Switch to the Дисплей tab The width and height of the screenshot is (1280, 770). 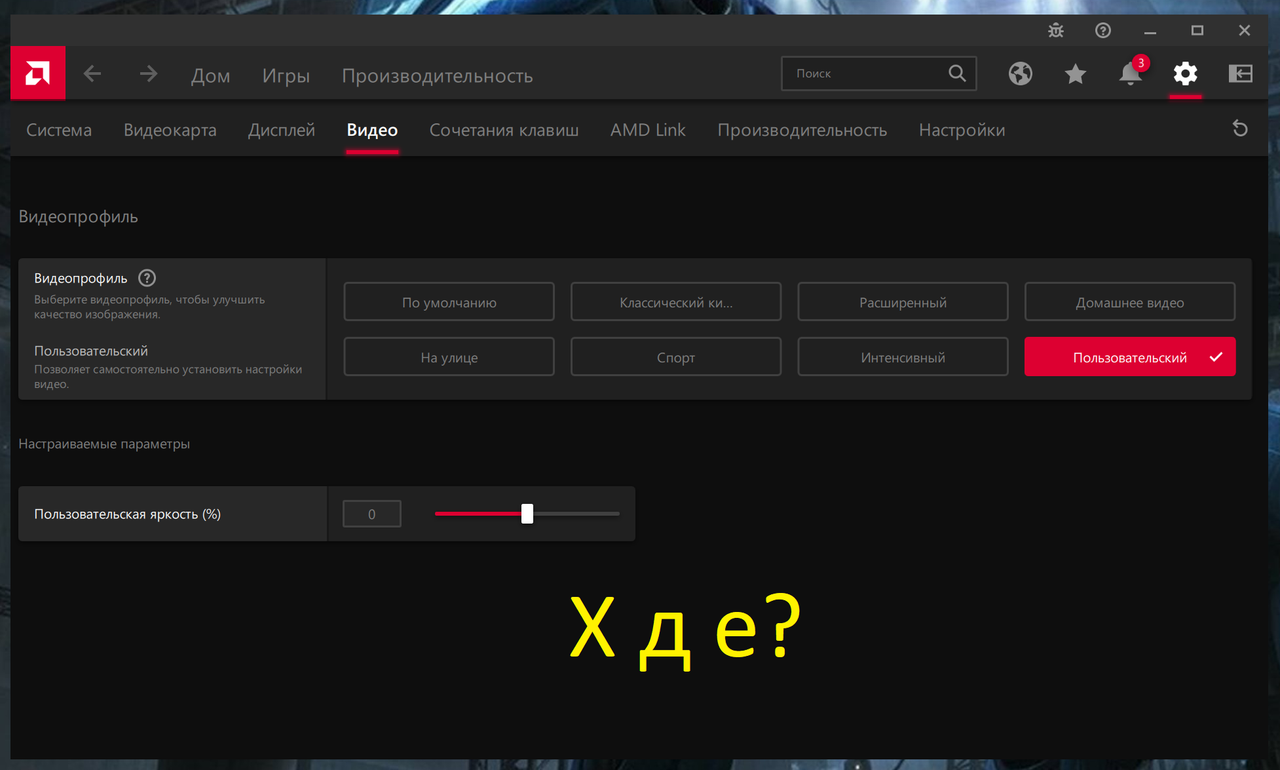[281, 130]
